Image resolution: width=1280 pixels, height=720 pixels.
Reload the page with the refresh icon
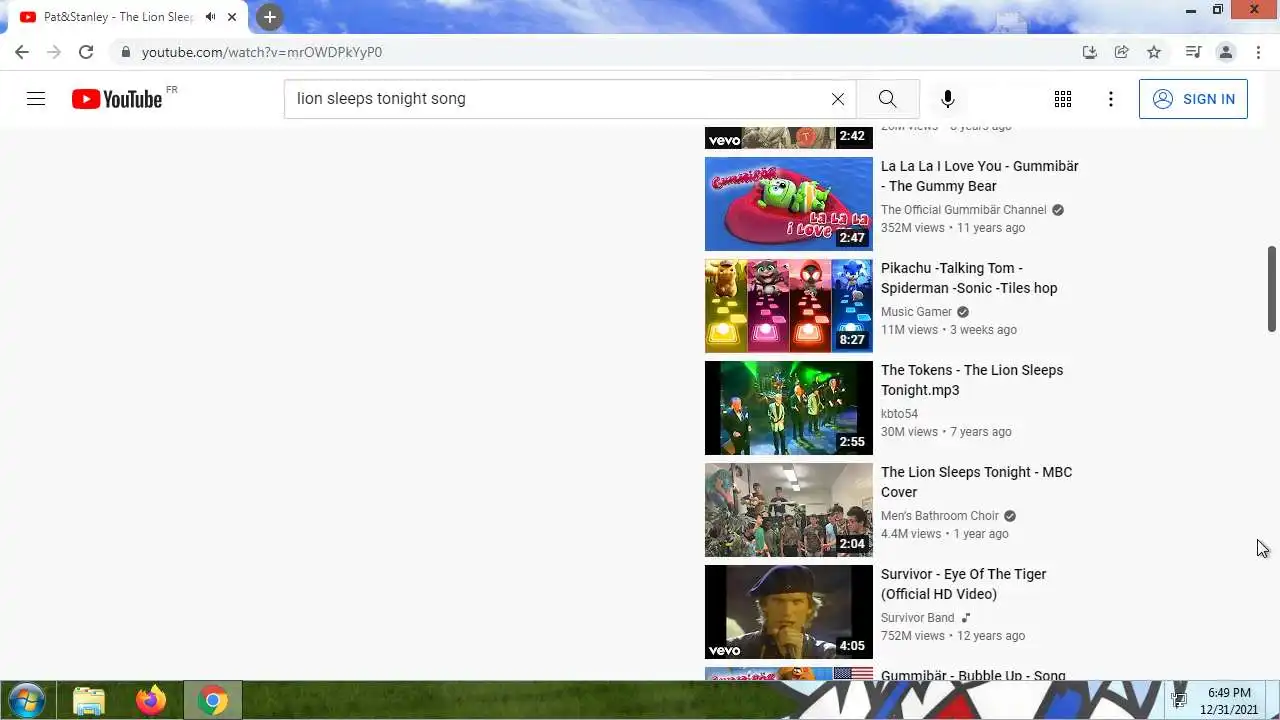coord(86,52)
